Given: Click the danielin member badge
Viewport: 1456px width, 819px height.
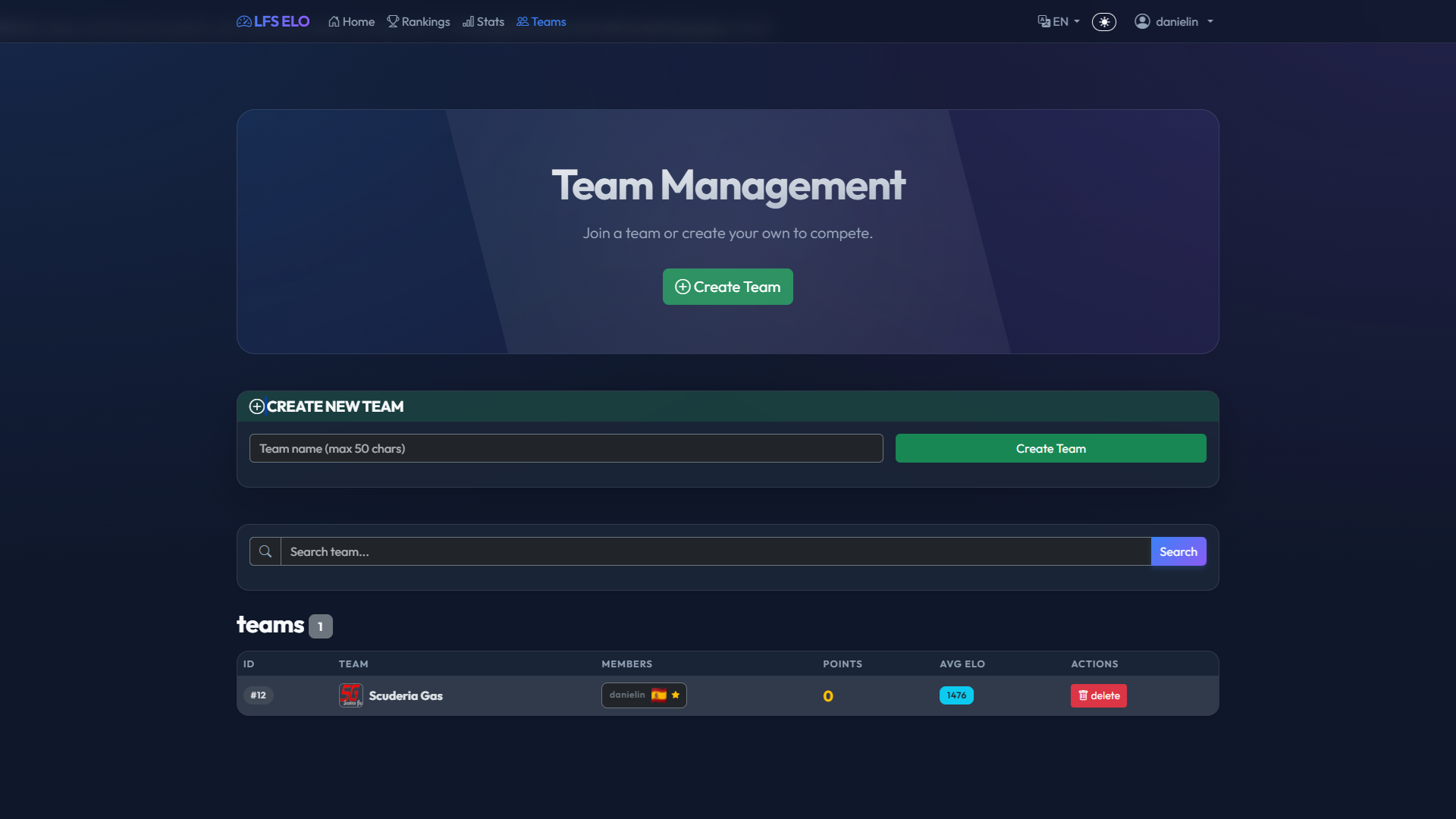Looking at the screenshot, I should pos(627,695).
